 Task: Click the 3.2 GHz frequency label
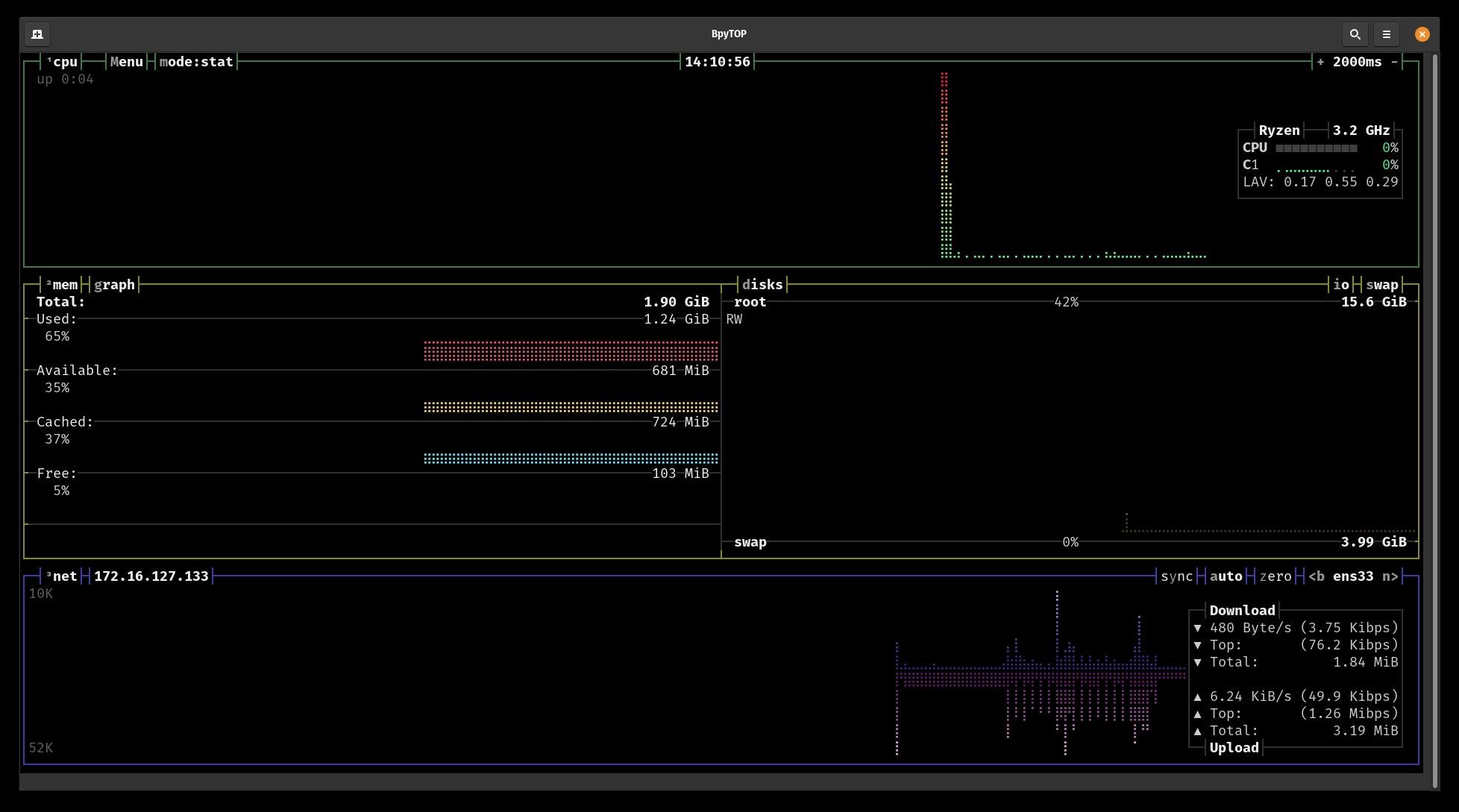pyautogui.click(x=1361, y=130)
